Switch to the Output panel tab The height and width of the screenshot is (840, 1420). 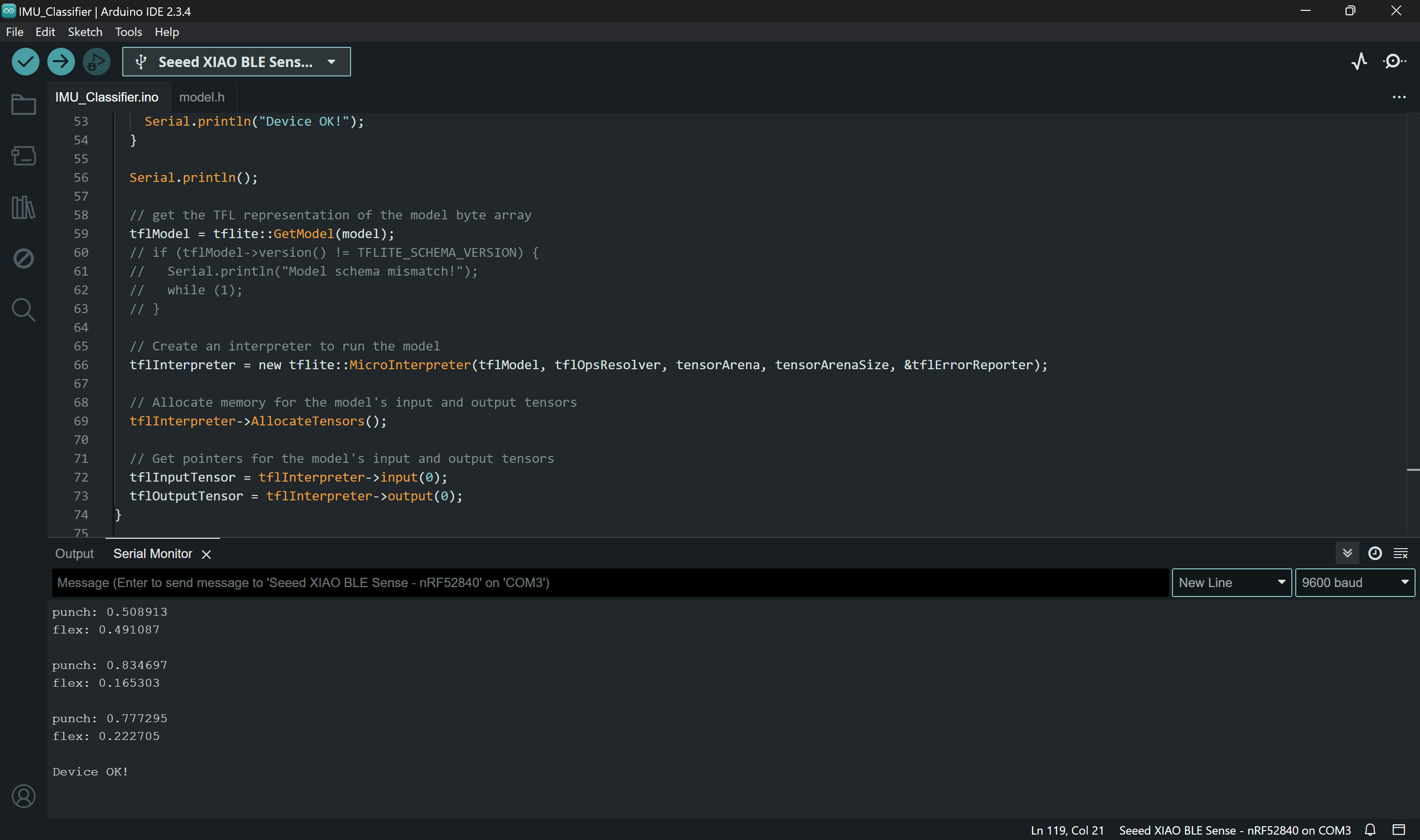pyautogui.click(x=74, y=554)
